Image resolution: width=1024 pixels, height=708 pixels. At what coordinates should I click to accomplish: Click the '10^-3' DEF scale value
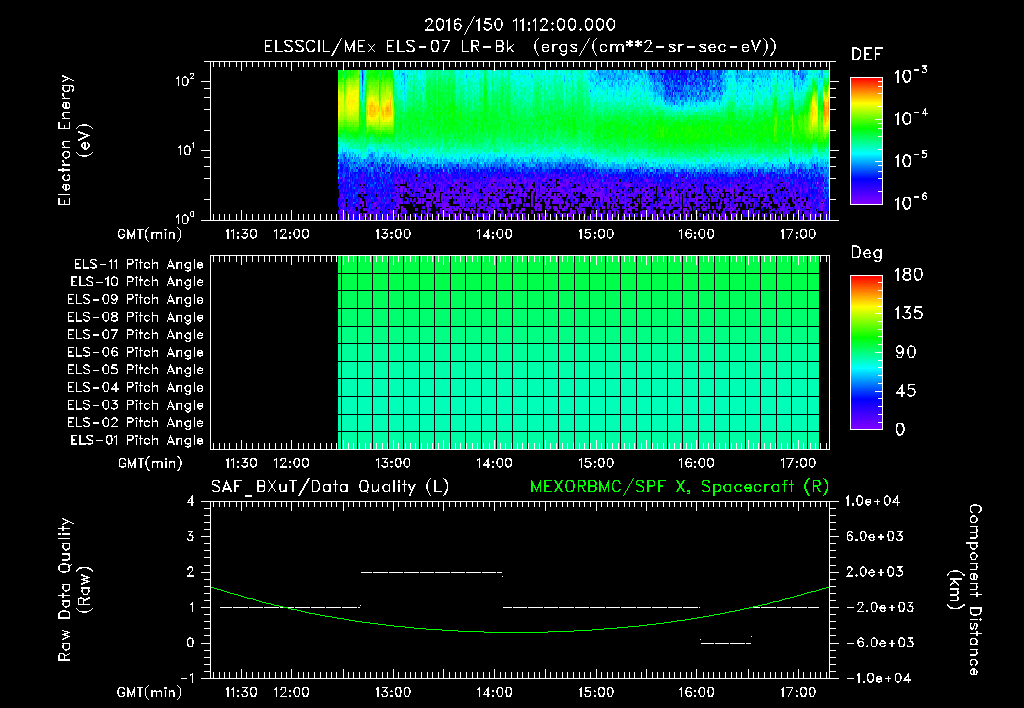coord(910,76)
